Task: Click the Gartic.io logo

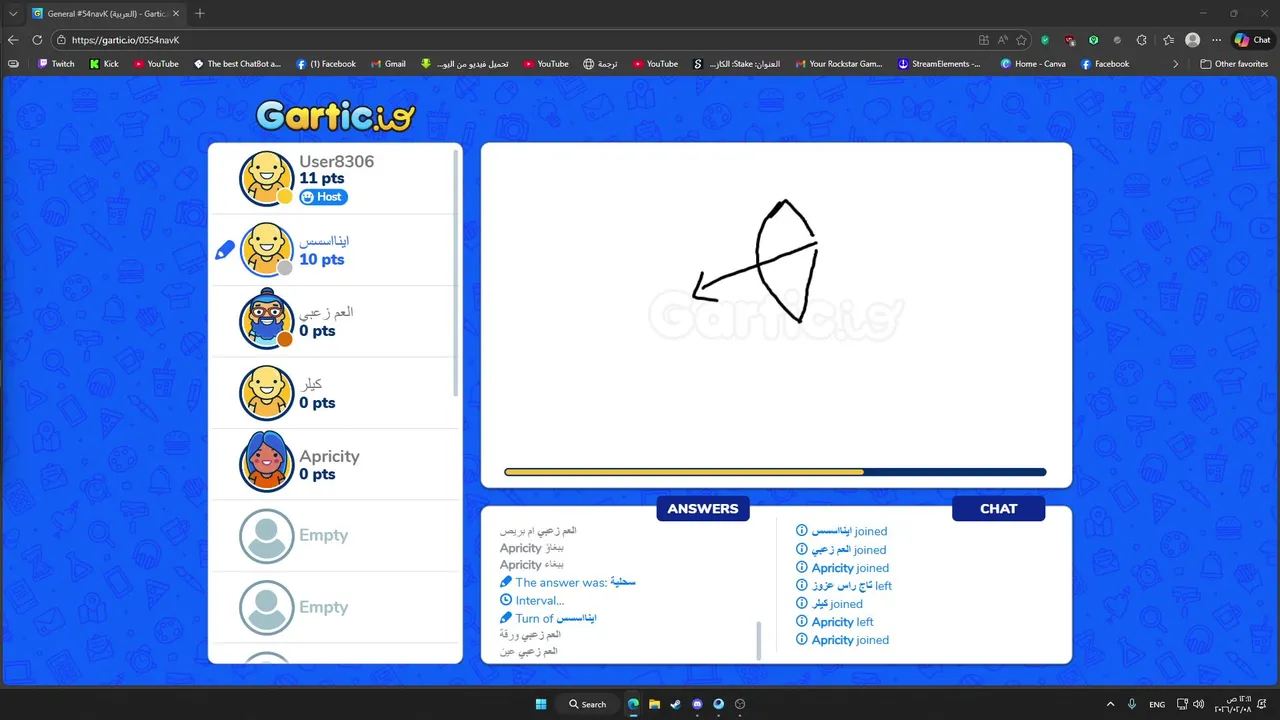Action: coord(335,115)
